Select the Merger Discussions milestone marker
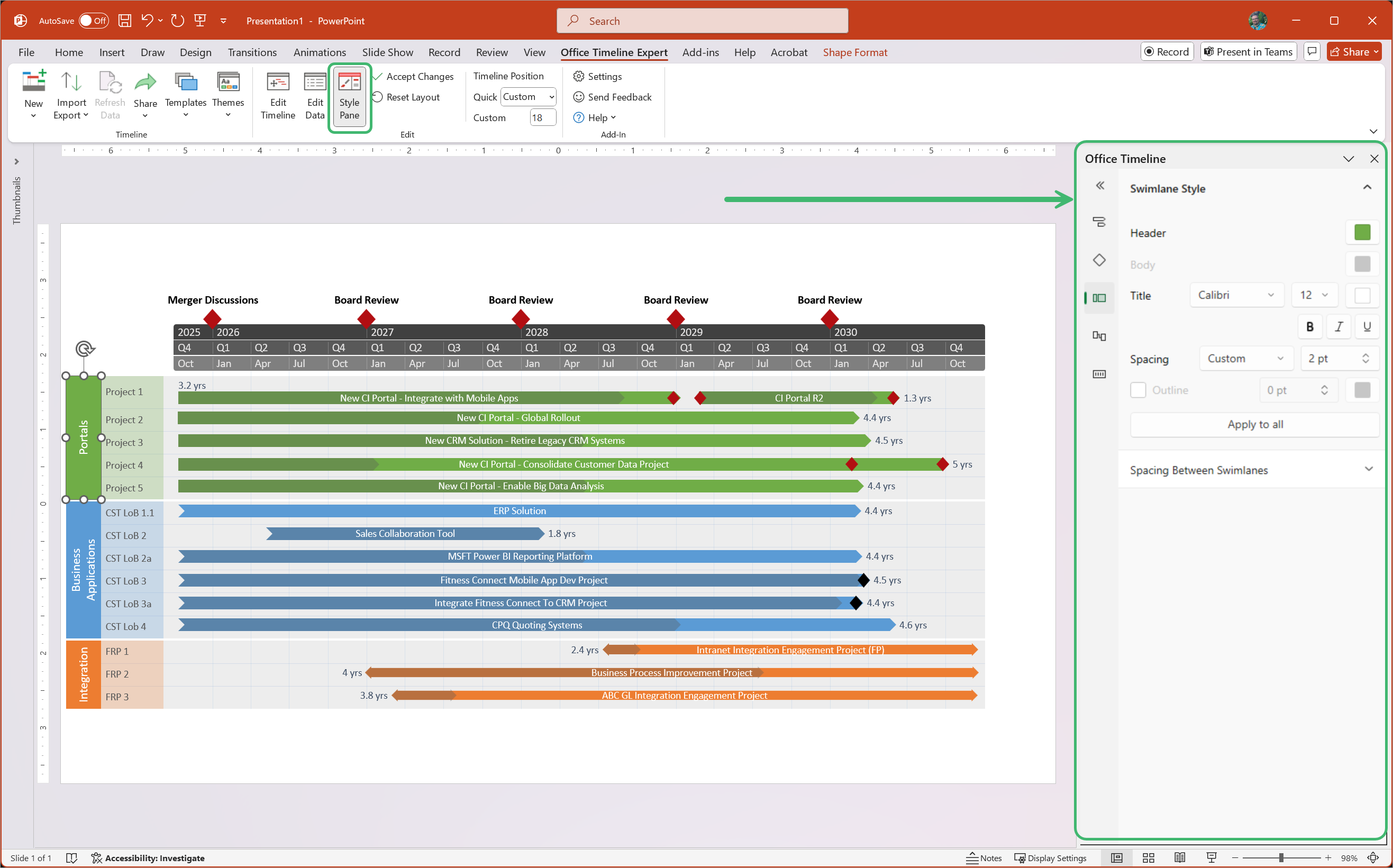This screenshot has height=868, width=1393. click(213, 319)
